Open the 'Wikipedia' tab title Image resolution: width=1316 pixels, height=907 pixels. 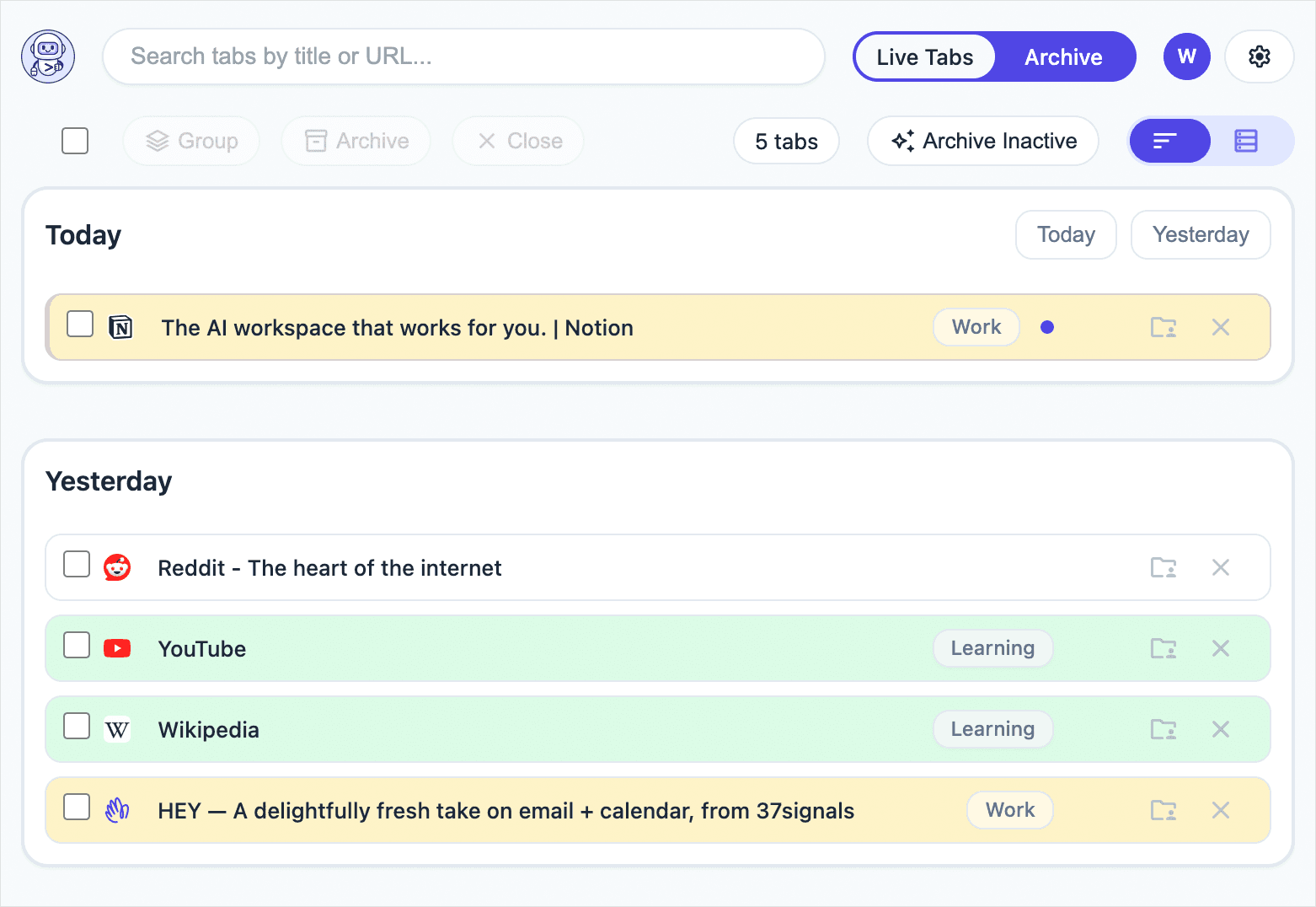(x=209, y=730)
